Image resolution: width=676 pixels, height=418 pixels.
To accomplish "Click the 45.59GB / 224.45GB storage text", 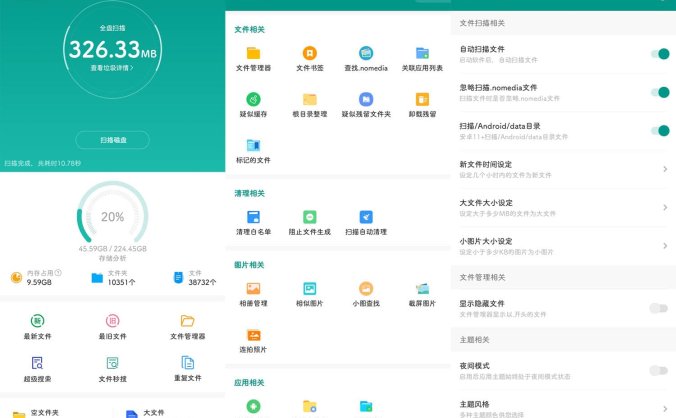I will tap(113, 249).
